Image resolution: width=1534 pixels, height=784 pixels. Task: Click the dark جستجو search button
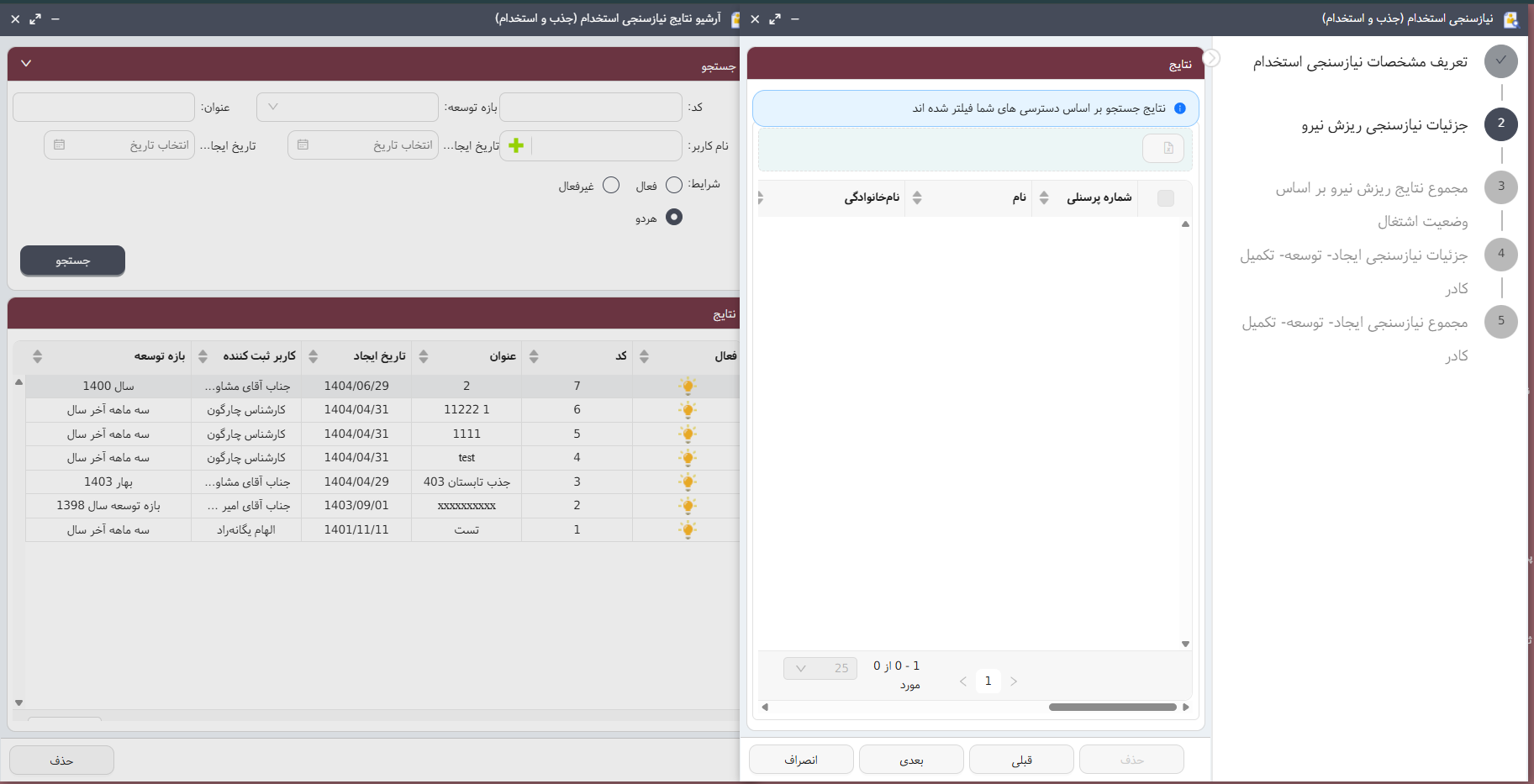tap(72, 260)
